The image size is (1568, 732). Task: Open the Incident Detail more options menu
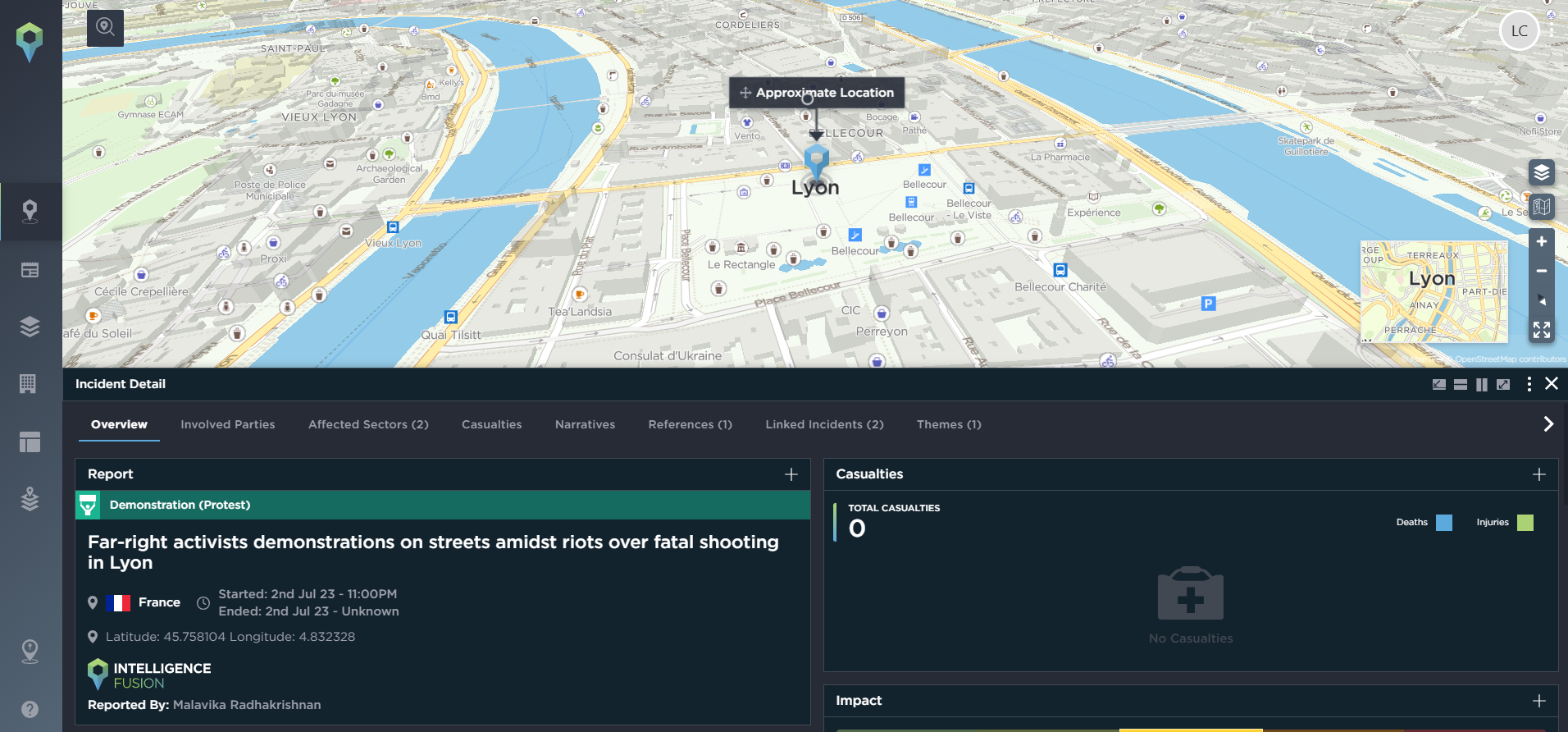1529,384
